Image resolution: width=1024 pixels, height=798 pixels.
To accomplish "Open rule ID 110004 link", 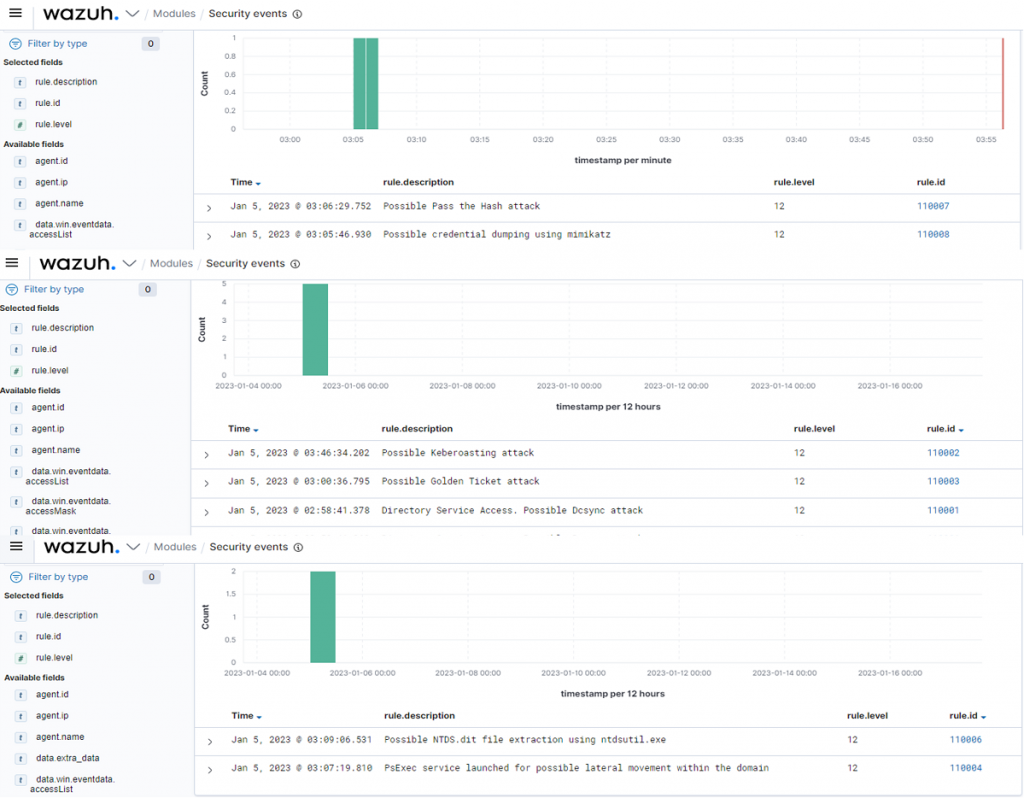I will [x=965, y=768].
